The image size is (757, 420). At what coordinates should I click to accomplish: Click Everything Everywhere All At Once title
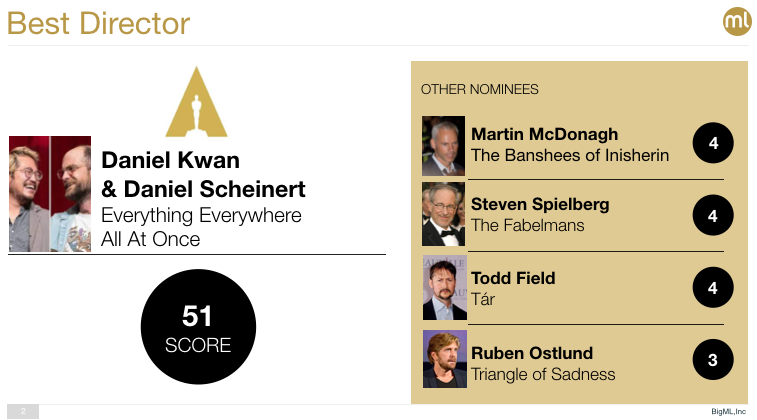[201, 227]
